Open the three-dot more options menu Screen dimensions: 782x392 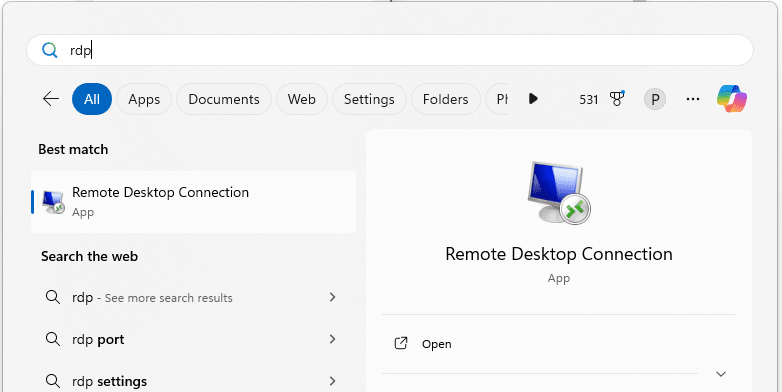click(x=693, y=99)
